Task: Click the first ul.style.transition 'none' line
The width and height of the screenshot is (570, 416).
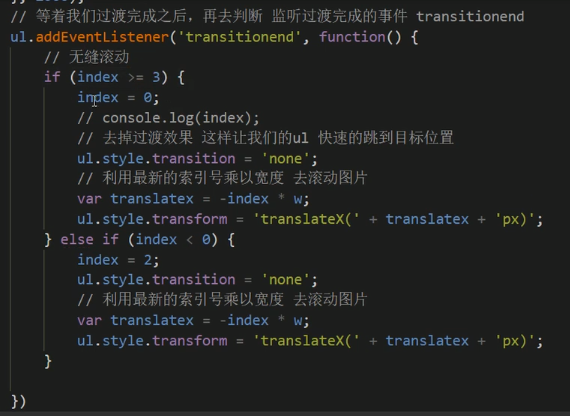Action: (x=197, y=159)
